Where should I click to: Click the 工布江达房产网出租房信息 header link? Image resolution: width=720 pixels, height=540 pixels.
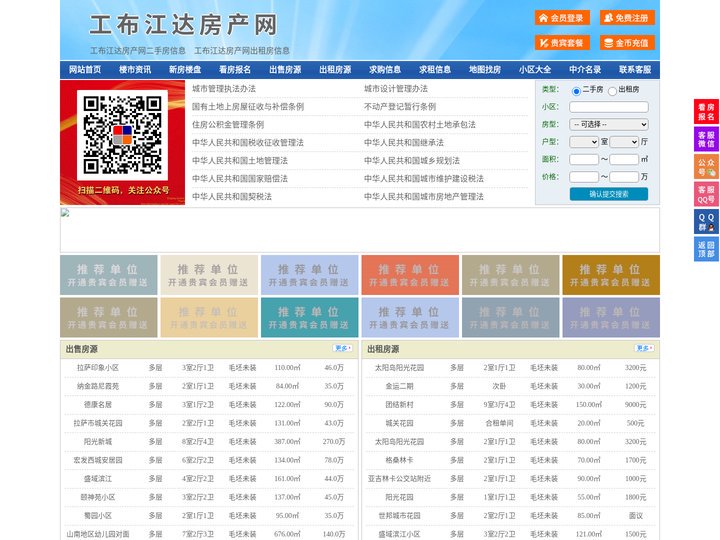(x=242, y=51)
